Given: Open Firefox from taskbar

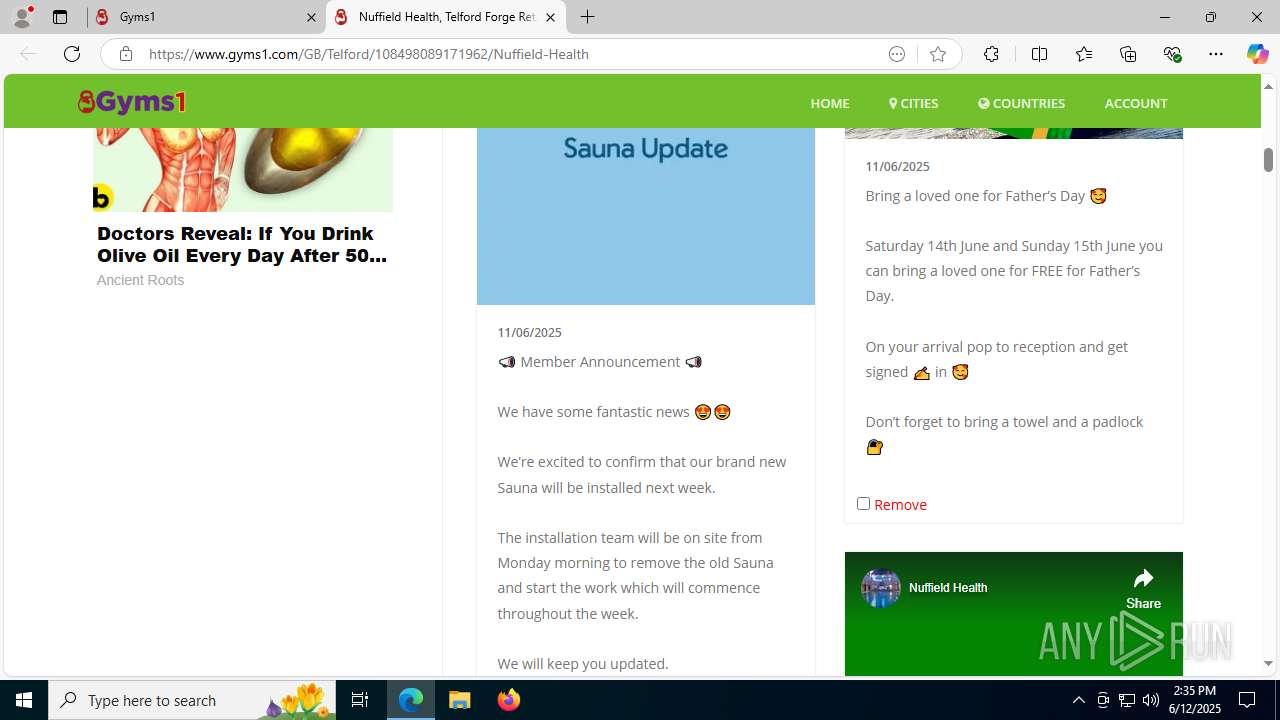Looking at the screenshot, I should coord(508,700).
